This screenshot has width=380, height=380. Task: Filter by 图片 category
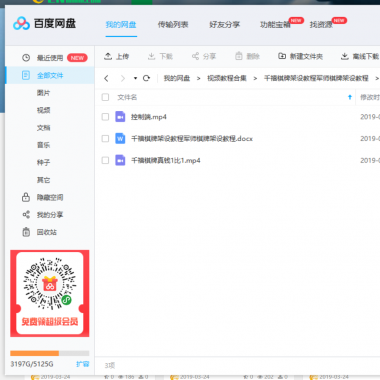coord(43,93)
